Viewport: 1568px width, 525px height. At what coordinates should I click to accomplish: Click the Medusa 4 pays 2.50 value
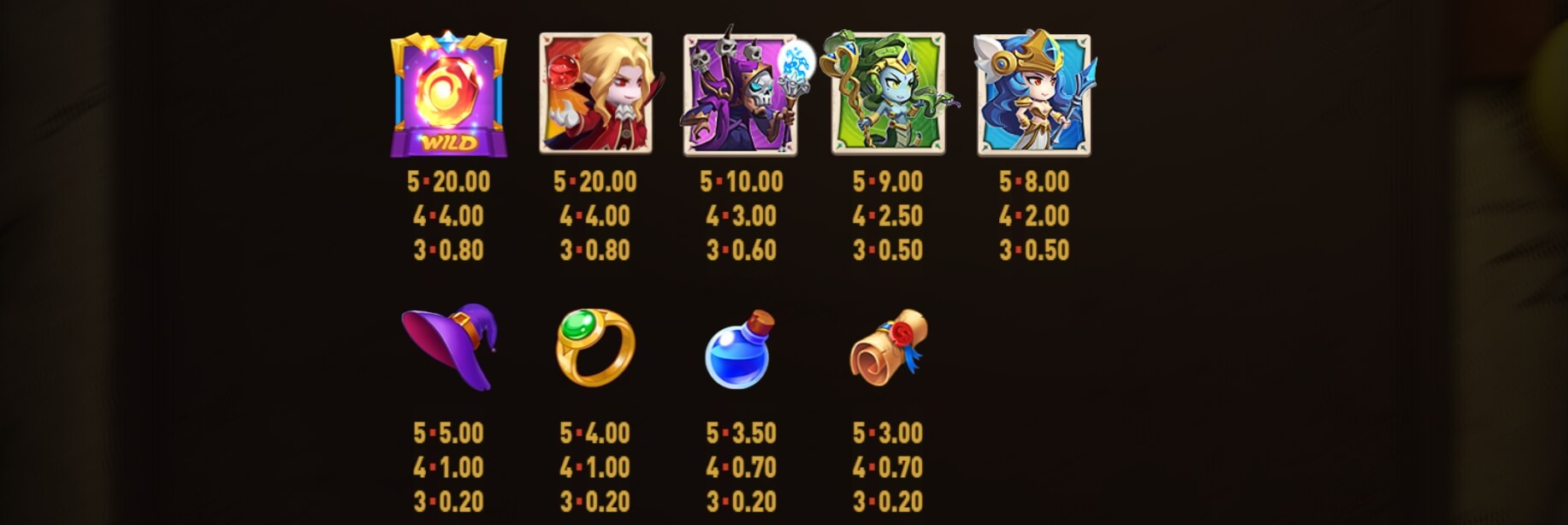887,215
